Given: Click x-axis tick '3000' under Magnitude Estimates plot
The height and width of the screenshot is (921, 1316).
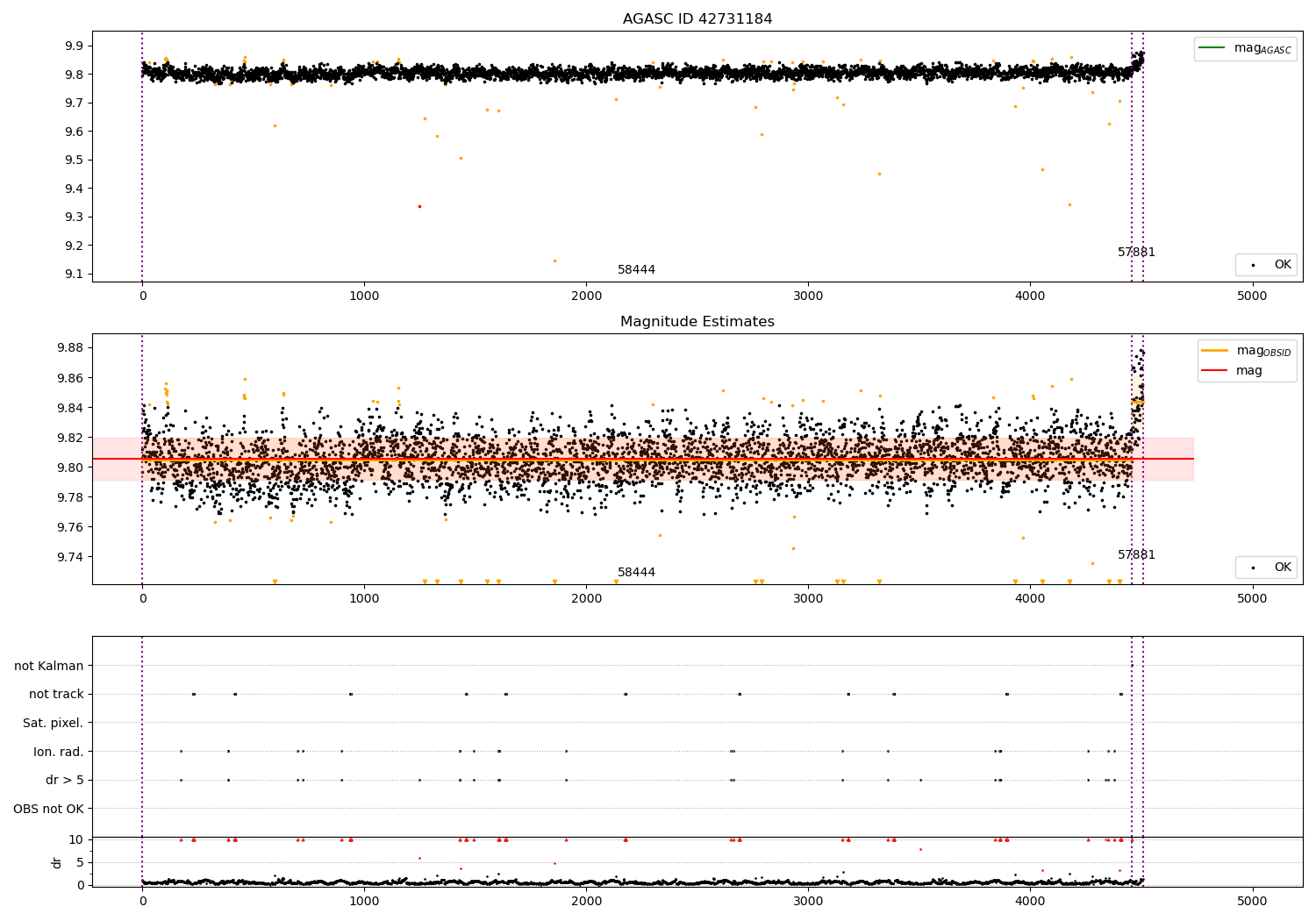Looking at the screenshot, I should click(808, 599).
